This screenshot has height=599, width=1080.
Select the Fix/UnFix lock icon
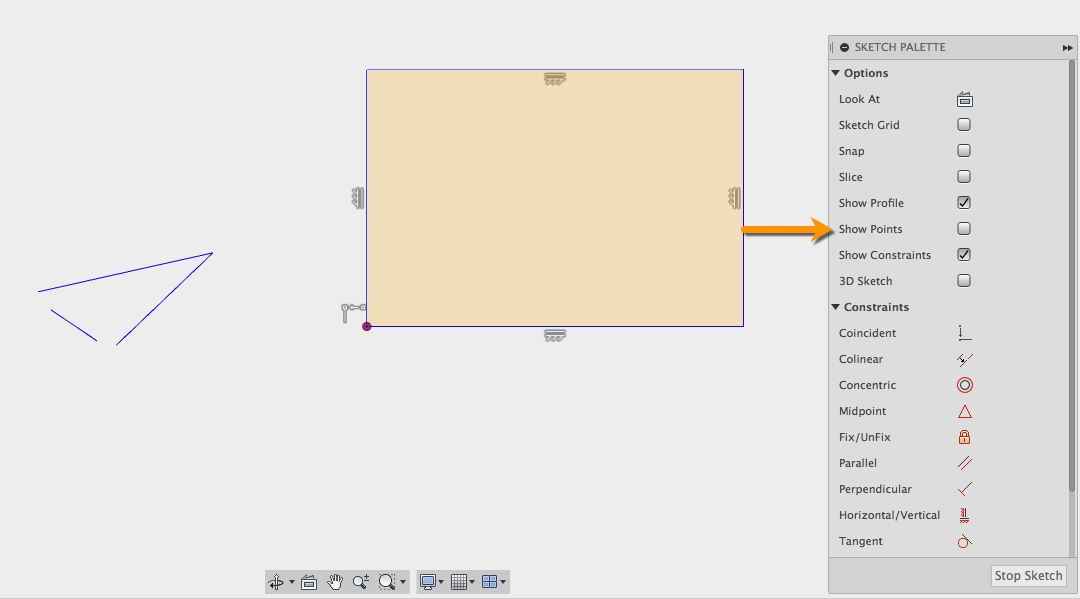click(x=964, y=437)
